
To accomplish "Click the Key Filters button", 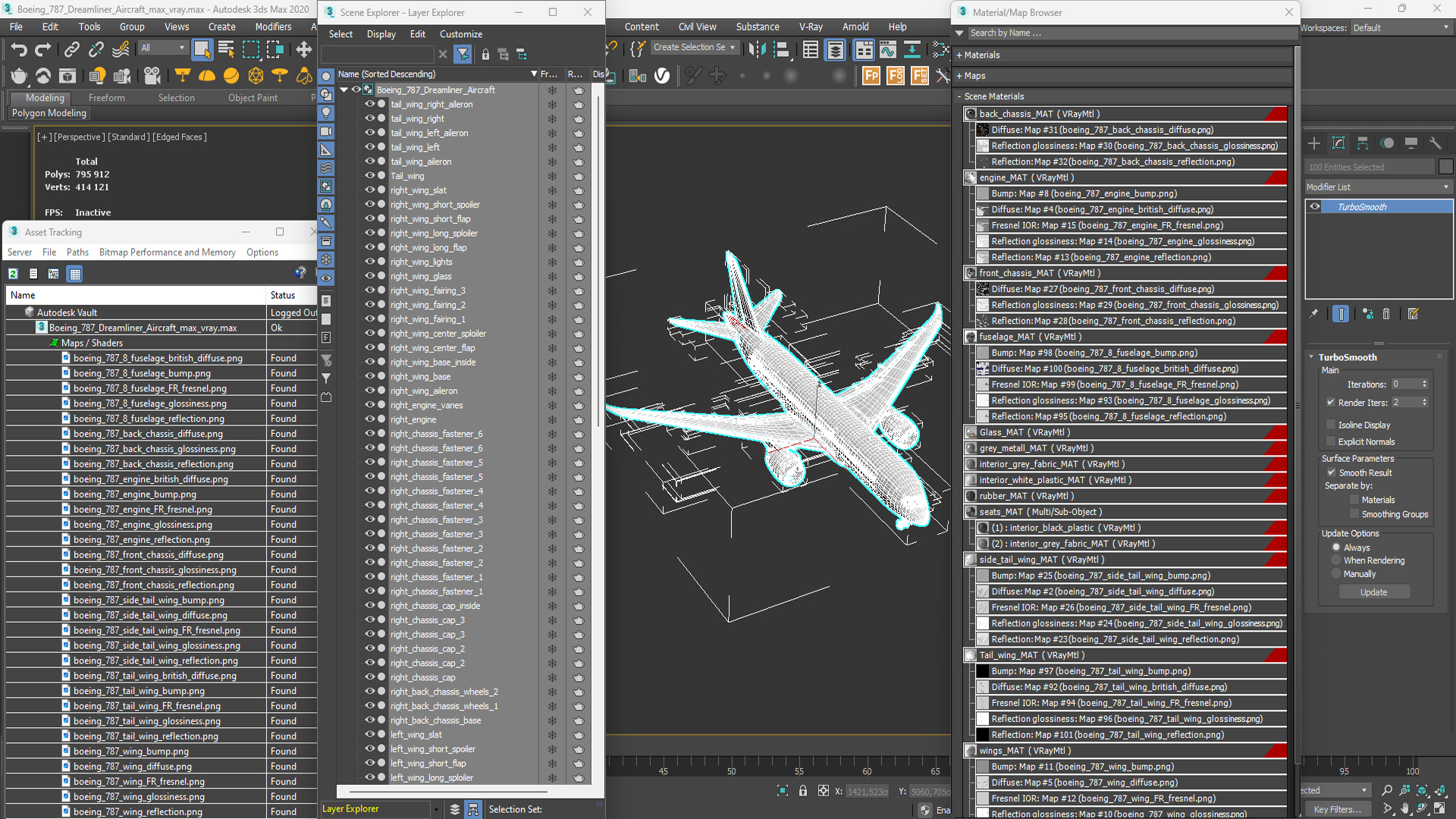I will point(1337,809).
